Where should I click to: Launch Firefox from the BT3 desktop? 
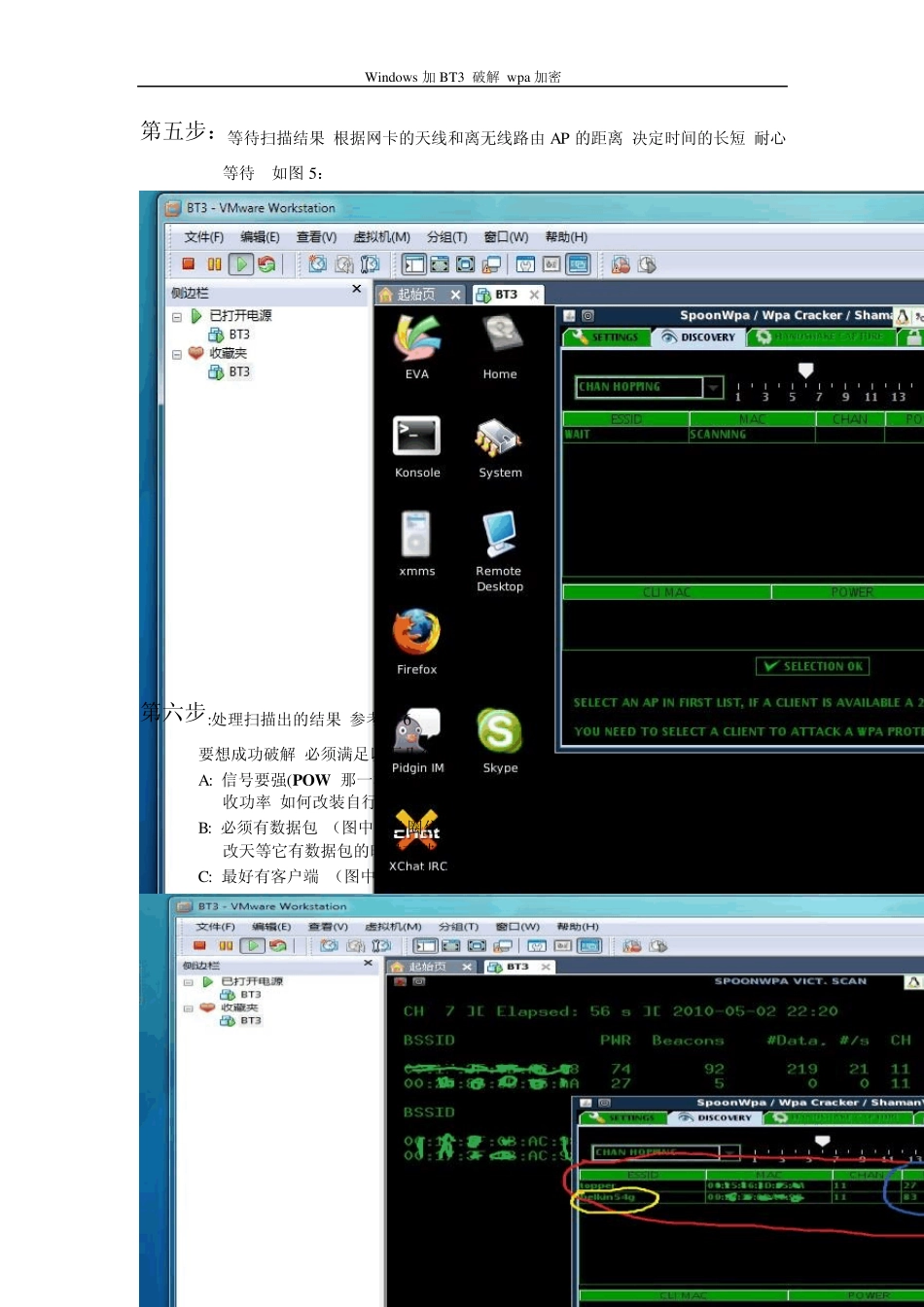point(416,643)
